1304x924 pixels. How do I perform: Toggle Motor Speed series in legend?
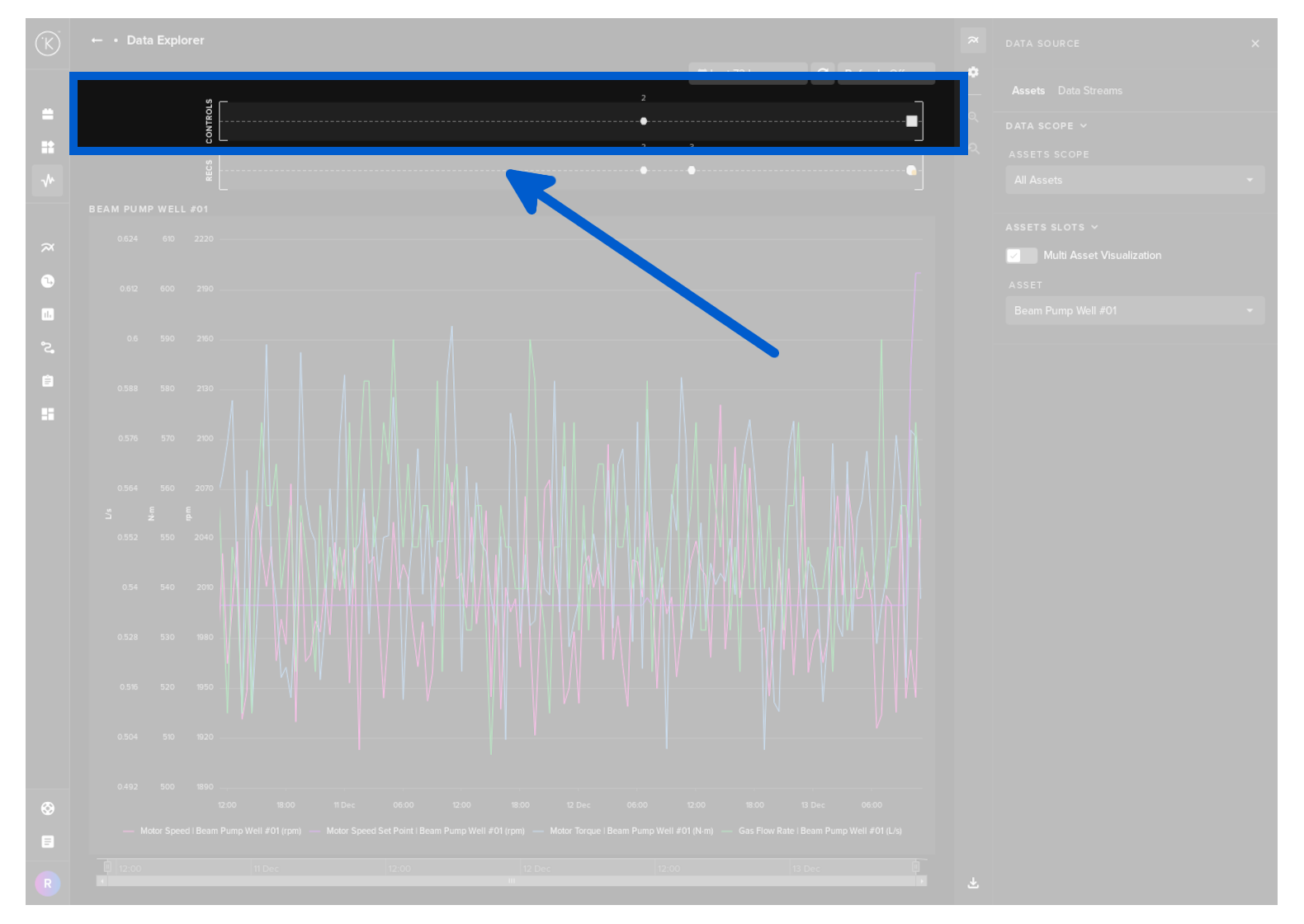pyautogui.click(x=220, y=831)
